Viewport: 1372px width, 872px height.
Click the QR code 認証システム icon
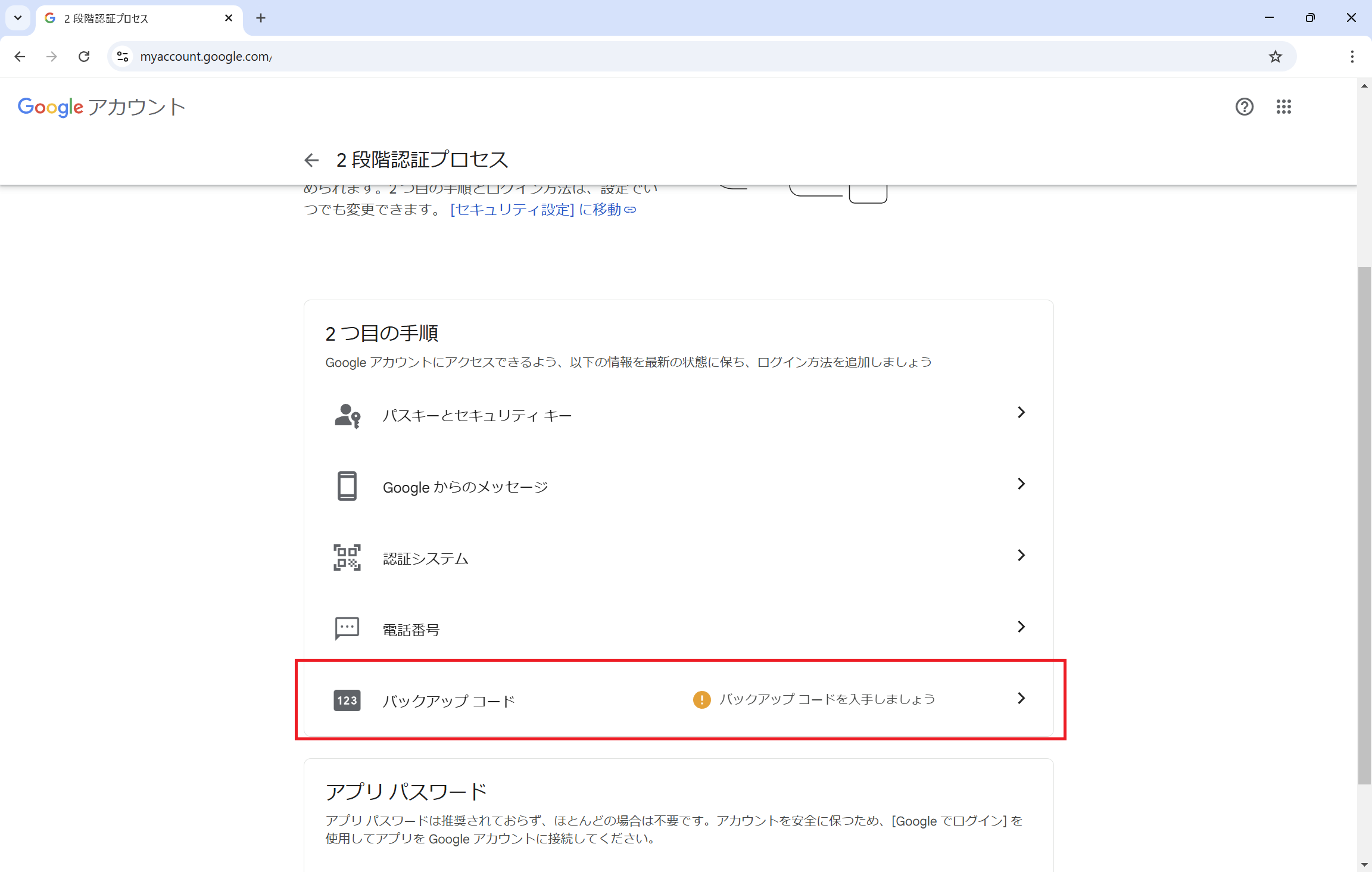click(347, 558)
